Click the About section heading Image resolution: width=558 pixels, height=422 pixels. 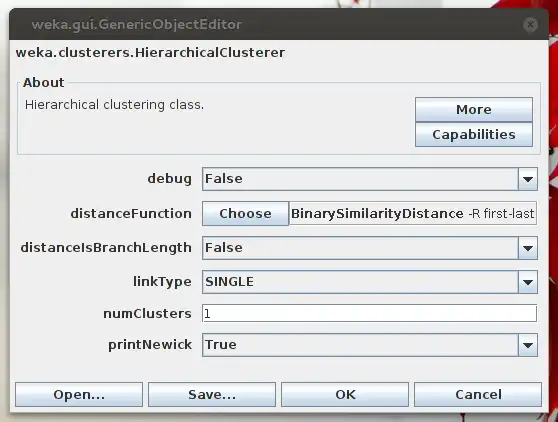[43, 83]
